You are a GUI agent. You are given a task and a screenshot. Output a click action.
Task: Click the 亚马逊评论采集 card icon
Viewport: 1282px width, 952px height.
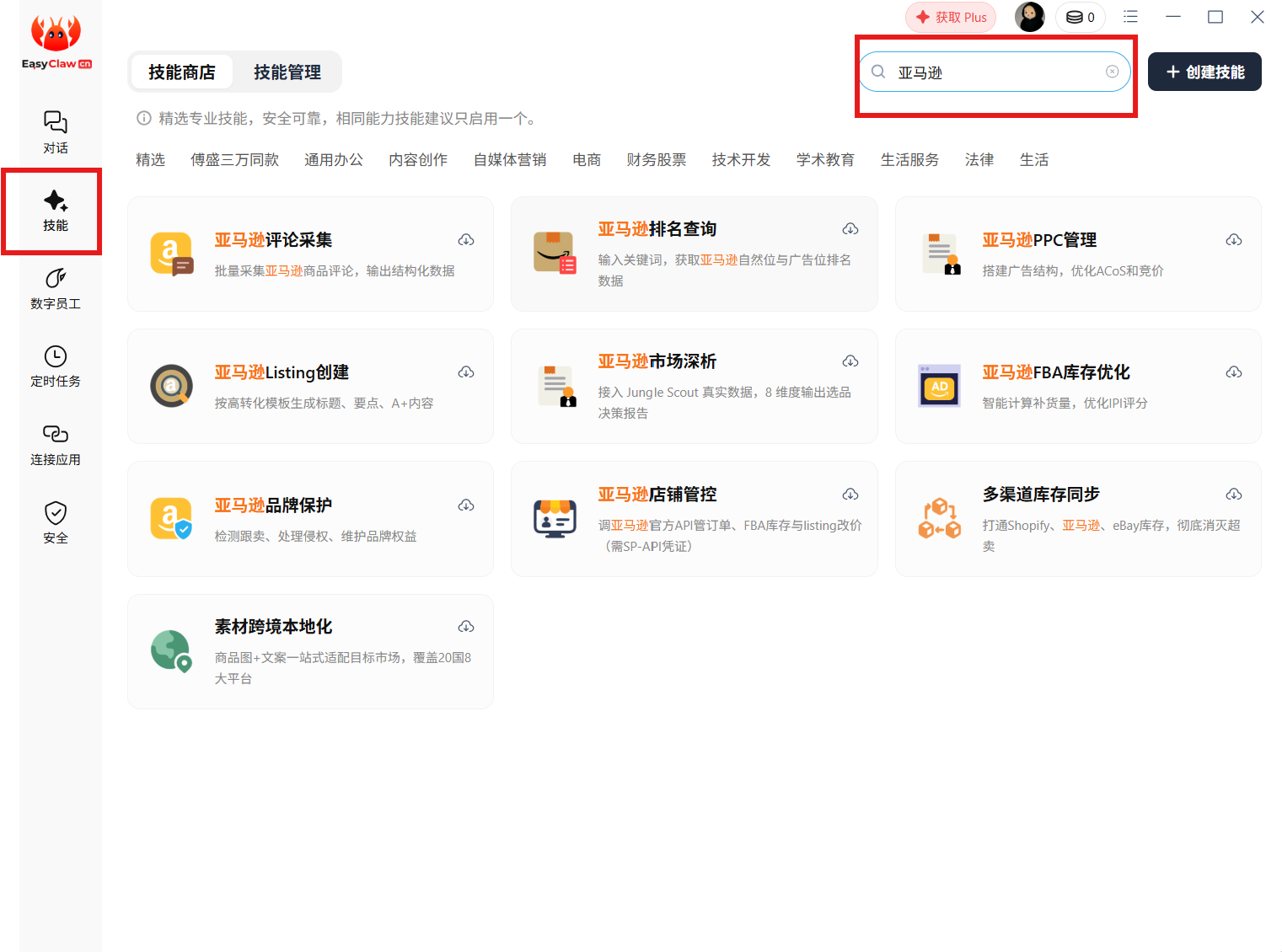[171, 254]
